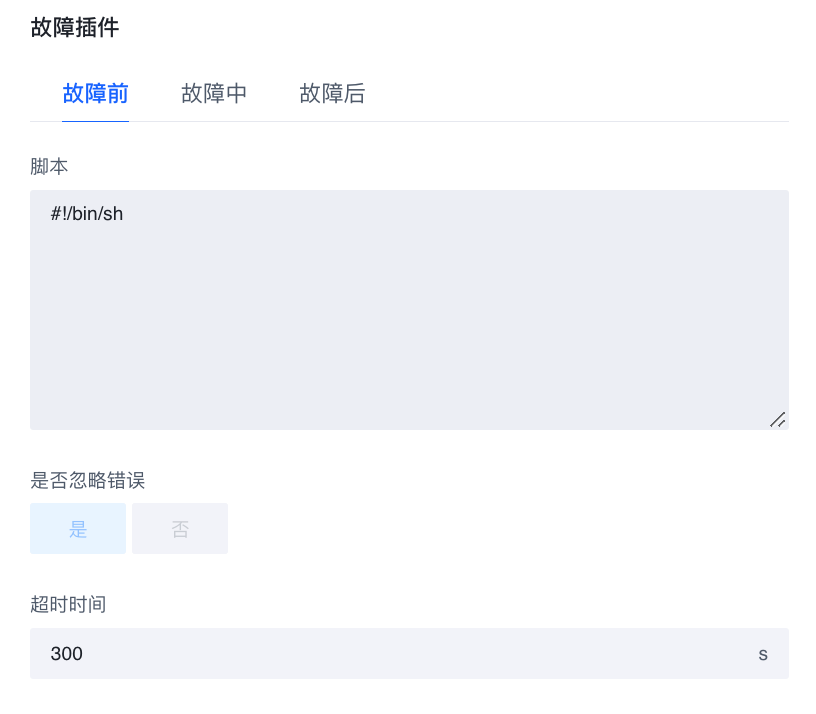Click the 是否忽略错误 label

point(88,480)
